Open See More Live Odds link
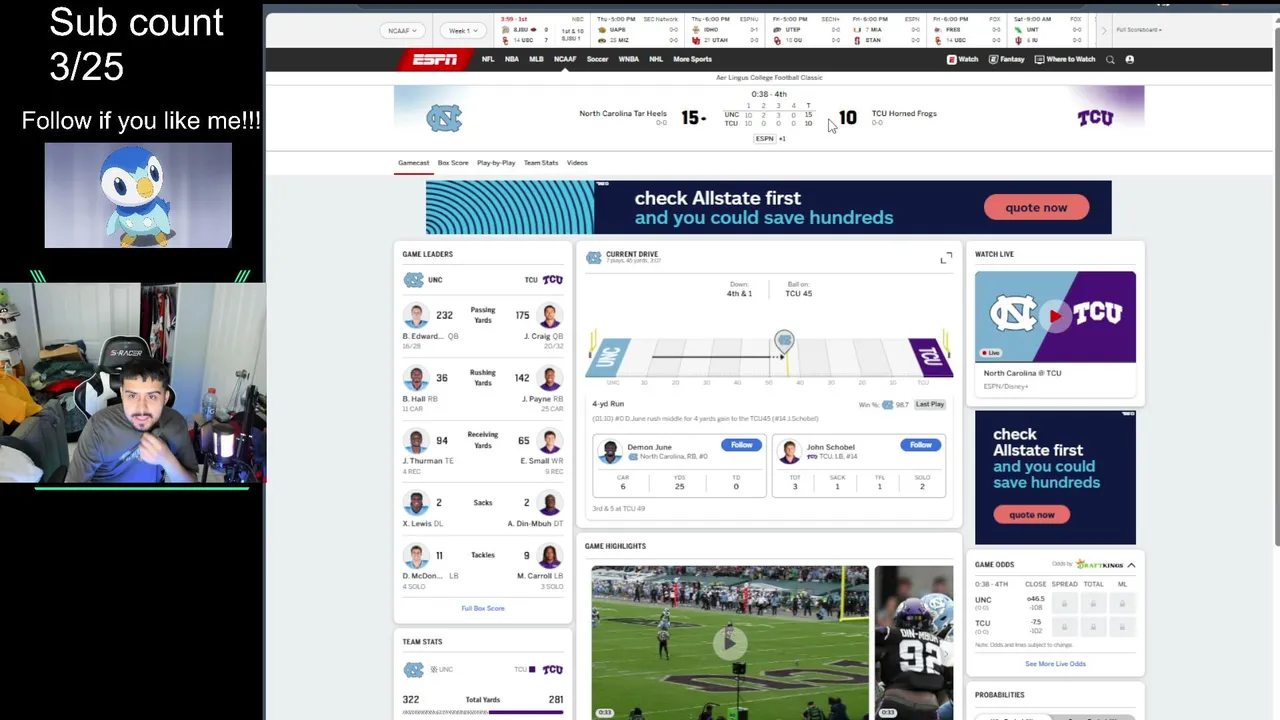 (x=1055, y=664)
